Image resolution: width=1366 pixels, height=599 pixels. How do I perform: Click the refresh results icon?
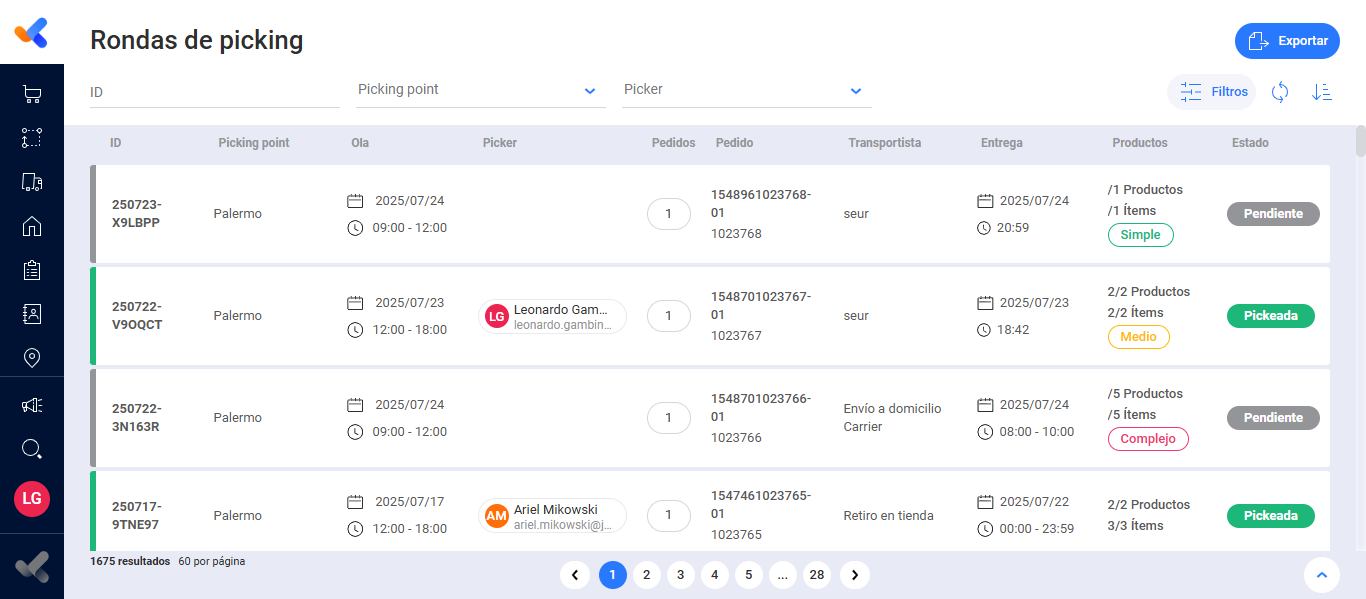pyautogui.click(x=1280, y=92)
